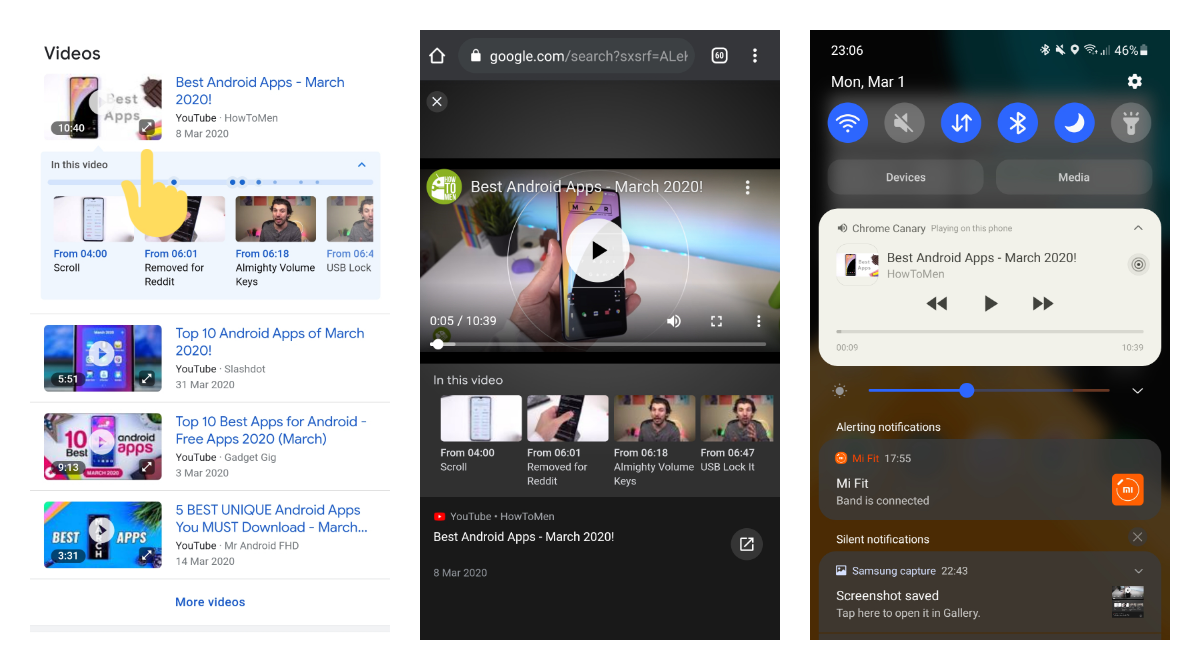This screenshot has height=670, width=1200.
Task: Click the orange Mi Fit app icon
Action: coord(1127,490)
